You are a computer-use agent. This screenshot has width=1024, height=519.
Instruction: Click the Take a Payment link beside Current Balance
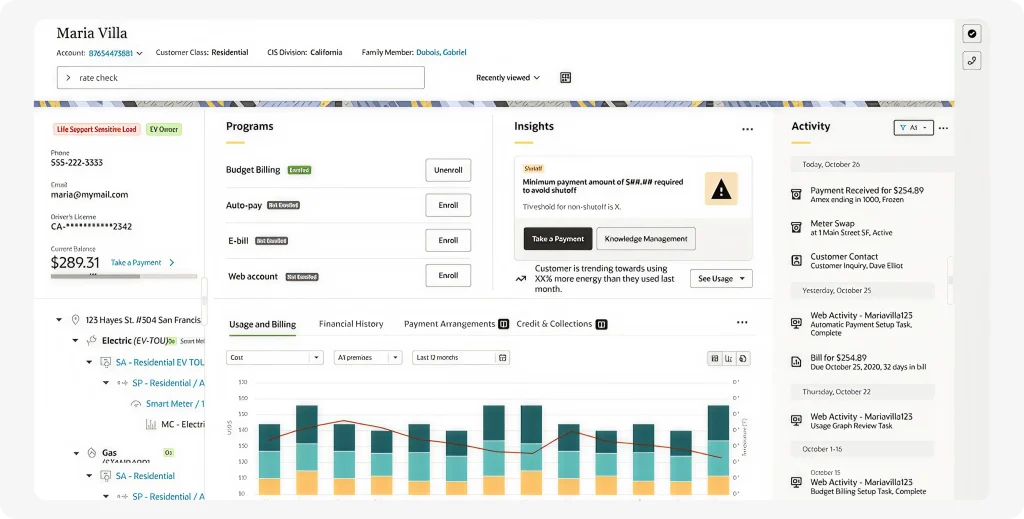coord(136,262)
